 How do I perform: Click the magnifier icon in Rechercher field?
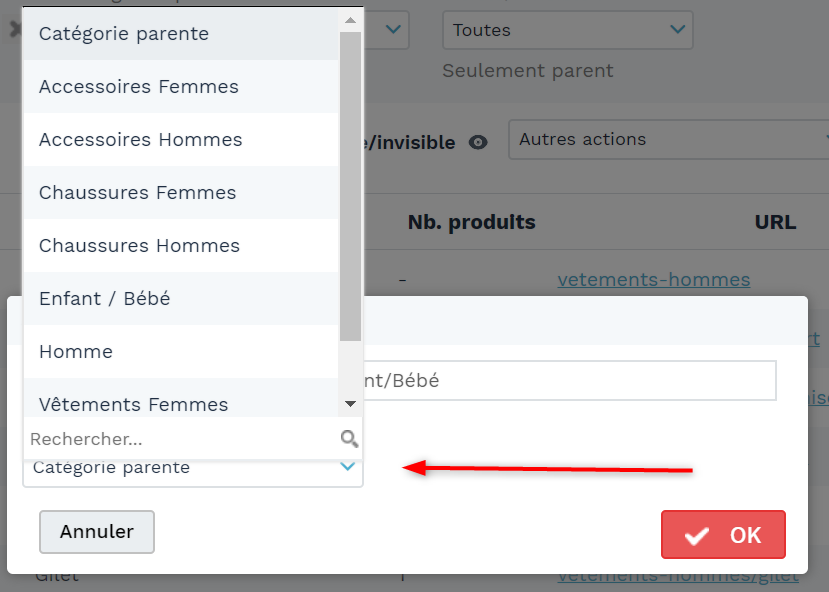pos(349,438)
